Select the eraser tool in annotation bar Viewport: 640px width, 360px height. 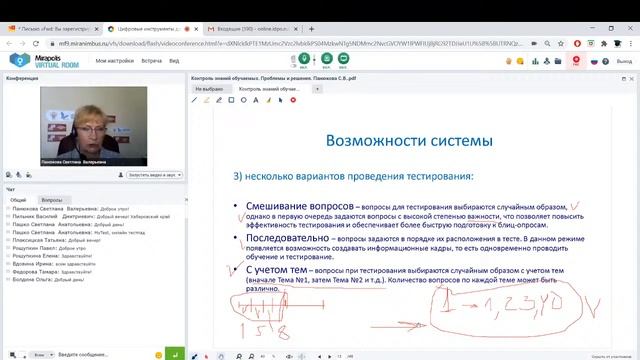pos(269,100)
